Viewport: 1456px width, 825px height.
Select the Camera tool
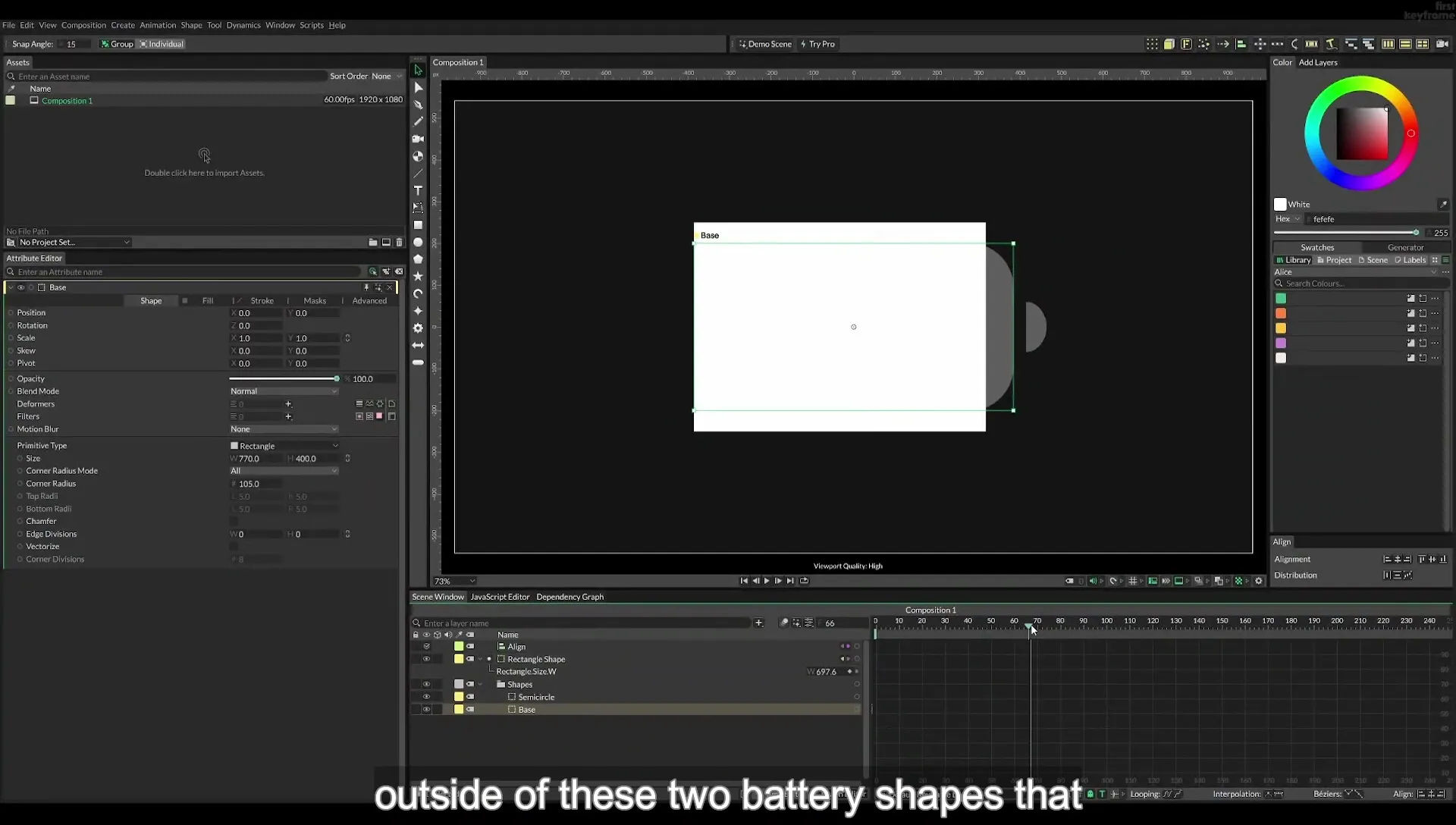pos(418,139)
